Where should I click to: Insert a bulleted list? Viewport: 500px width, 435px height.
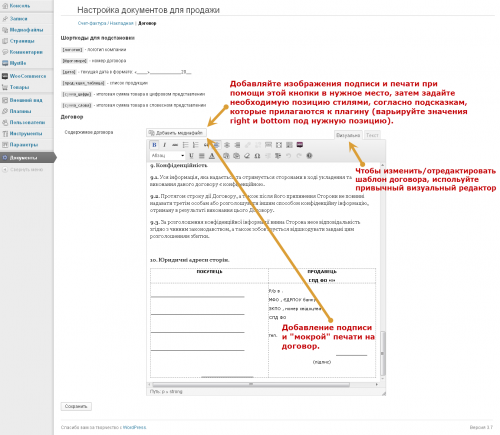[185, 145]
